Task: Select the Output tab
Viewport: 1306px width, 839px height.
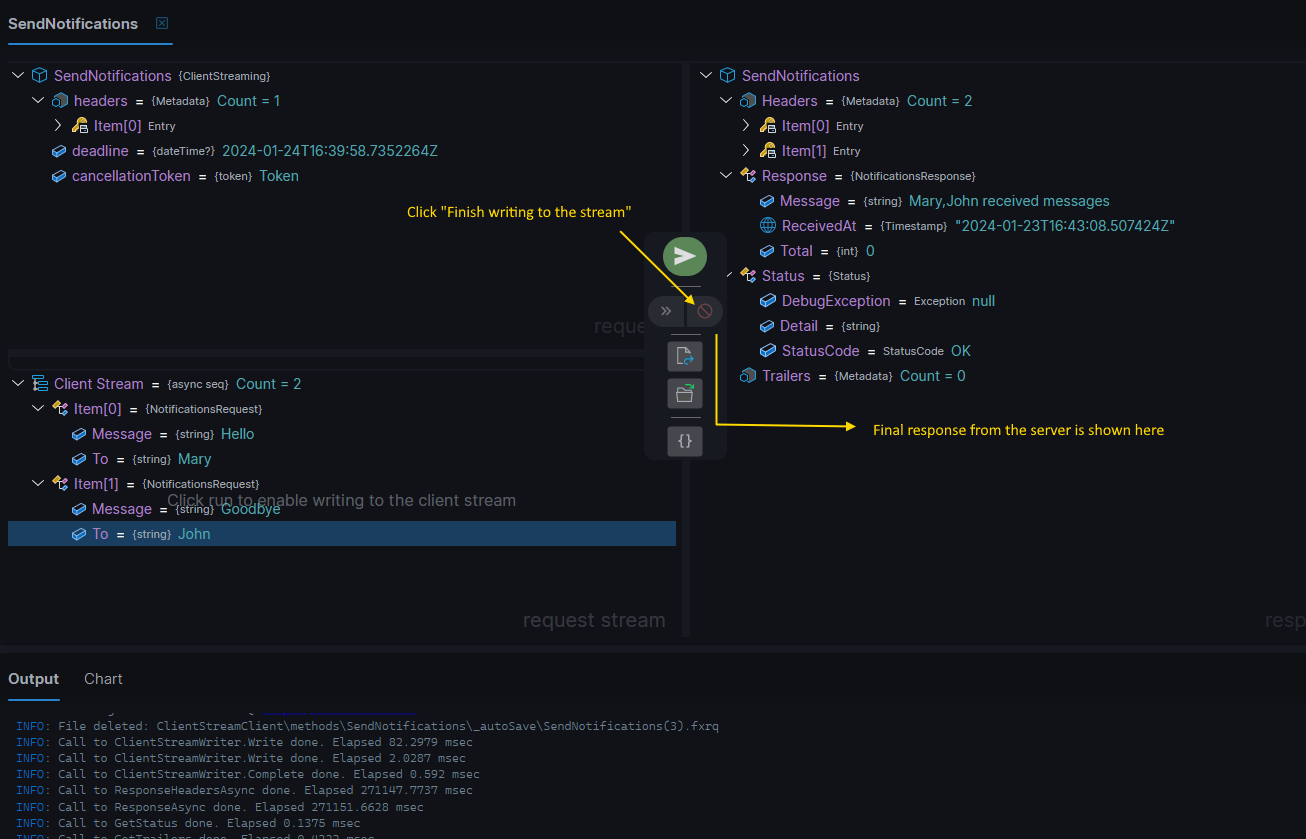Action: (33, 678)
